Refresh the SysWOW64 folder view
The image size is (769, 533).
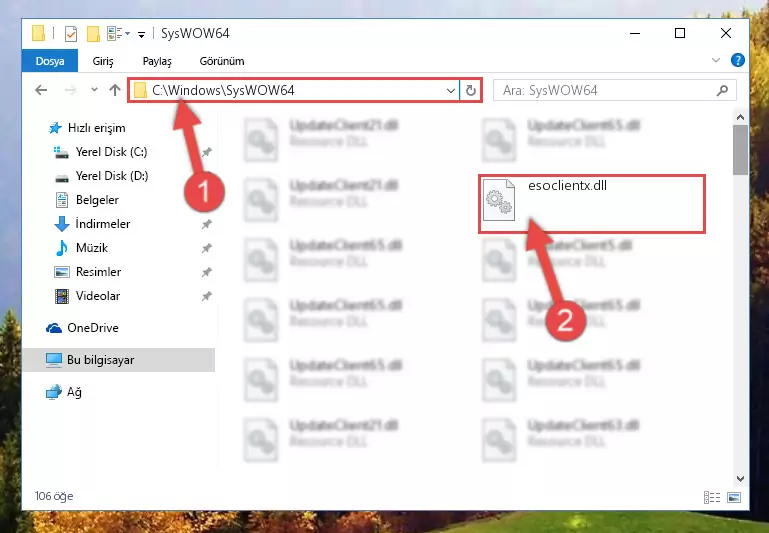[470, 91]
